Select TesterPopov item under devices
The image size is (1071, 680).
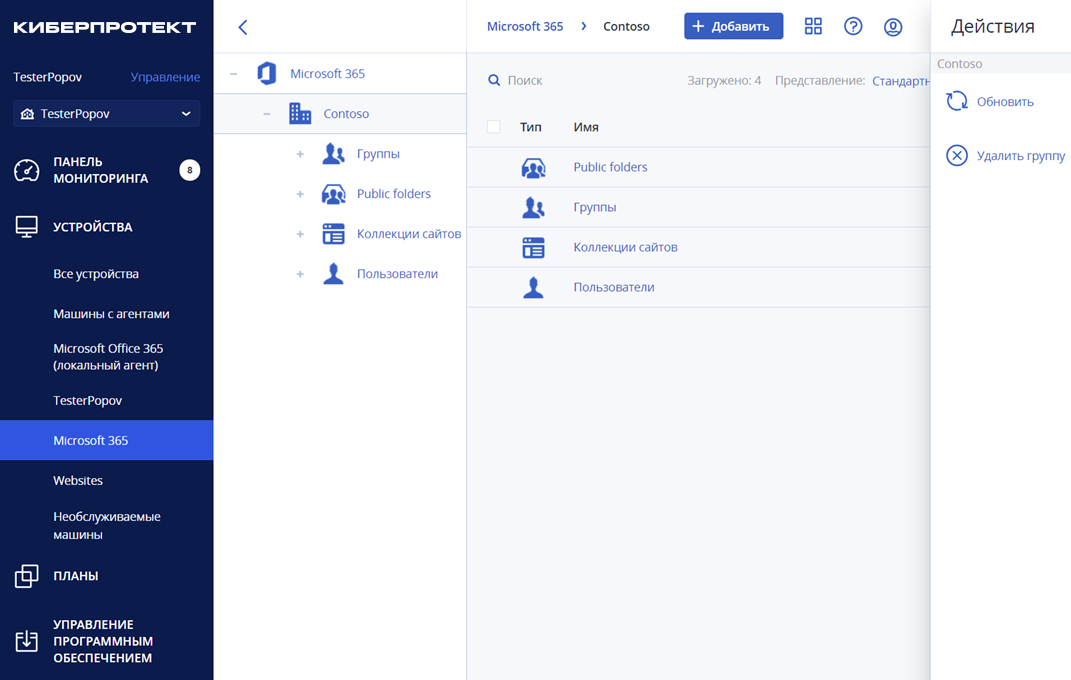tap(87, 400)
